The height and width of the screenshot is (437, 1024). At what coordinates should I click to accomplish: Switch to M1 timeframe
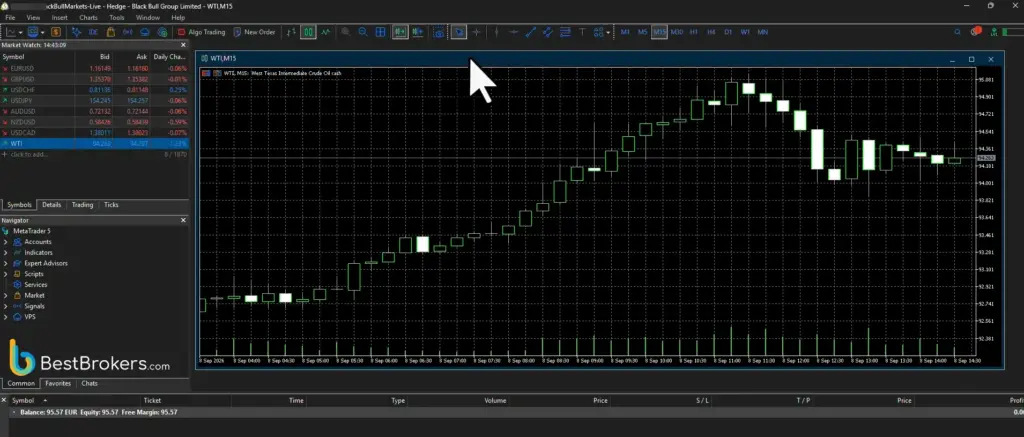pos(626,32)
